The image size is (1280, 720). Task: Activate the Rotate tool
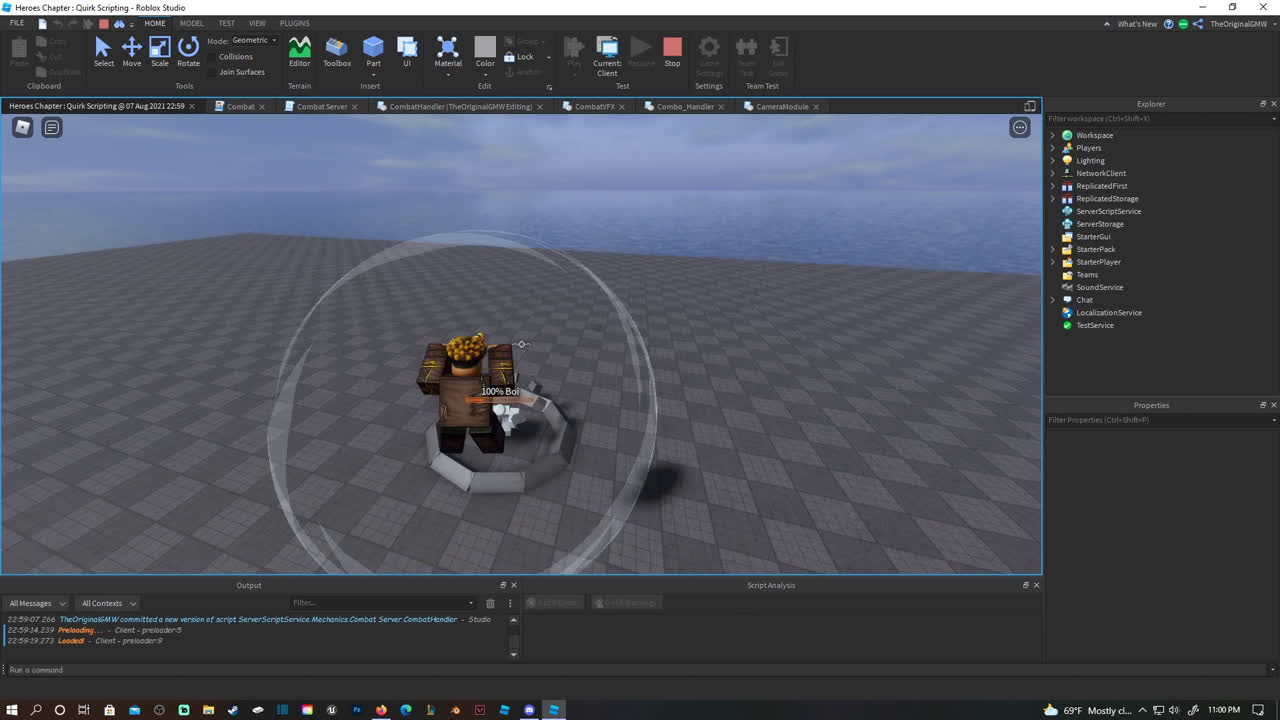click(x=188, y=52)
